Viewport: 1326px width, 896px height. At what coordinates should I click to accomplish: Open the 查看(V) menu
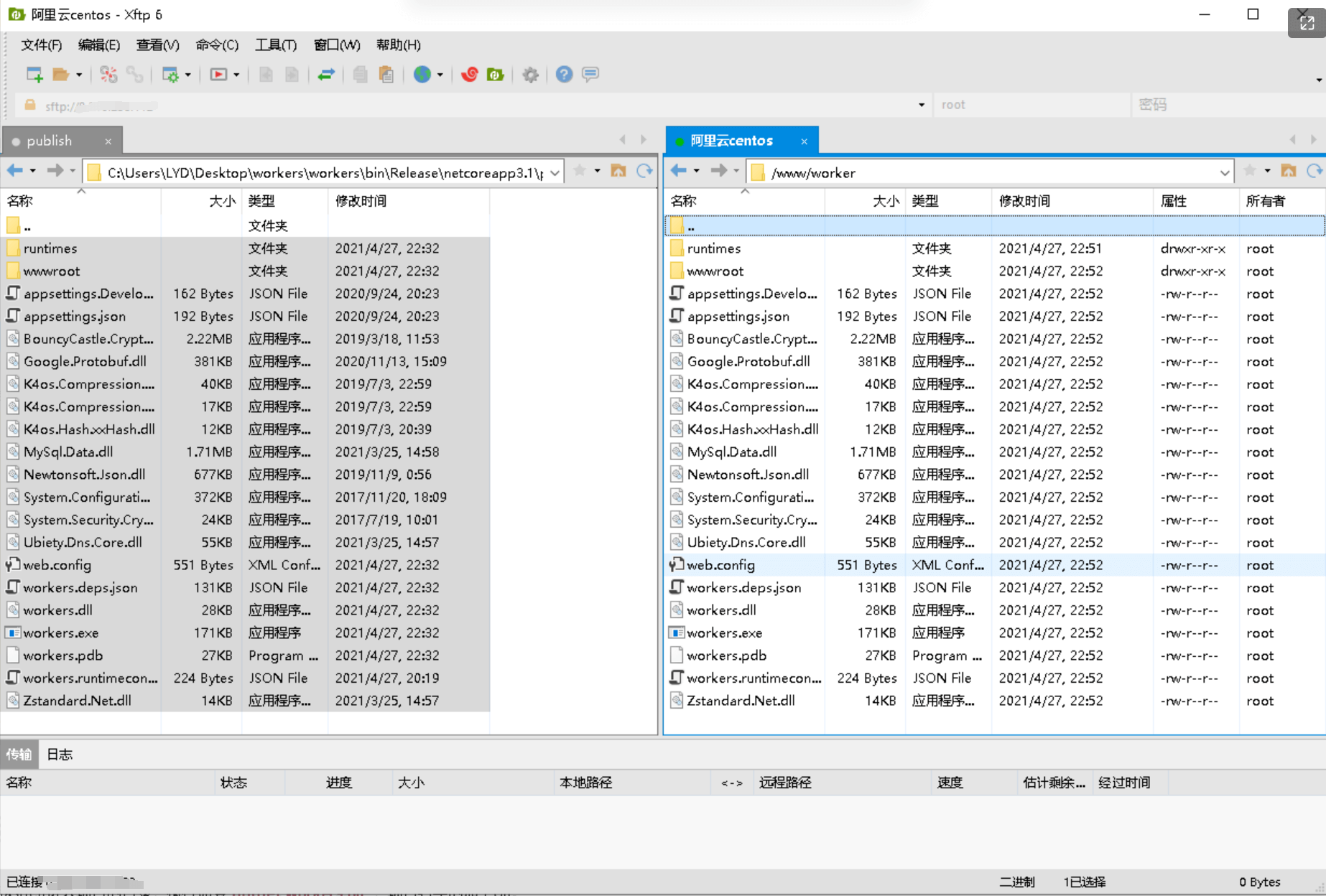[x=157, y=45]
